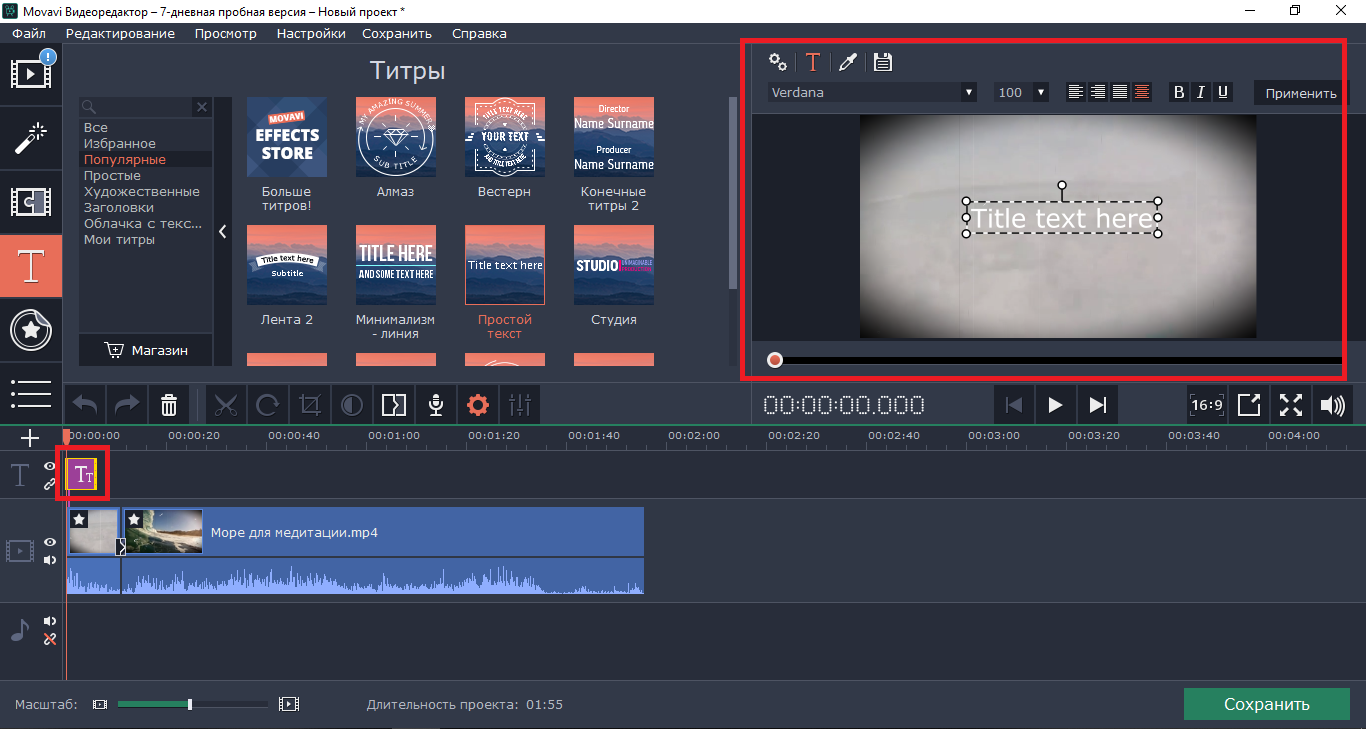This screenshot has width=1366, height=729.
Task: Collapse titles category panel with chevron
Action: (223, 231)
